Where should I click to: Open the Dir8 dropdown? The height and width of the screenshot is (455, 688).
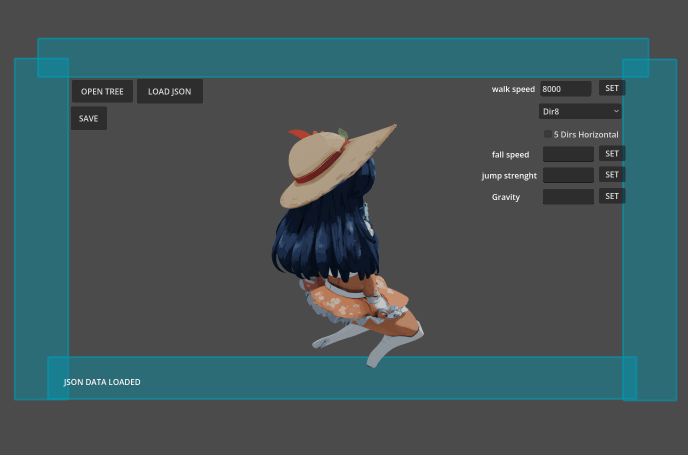click(x=580, y=111)
